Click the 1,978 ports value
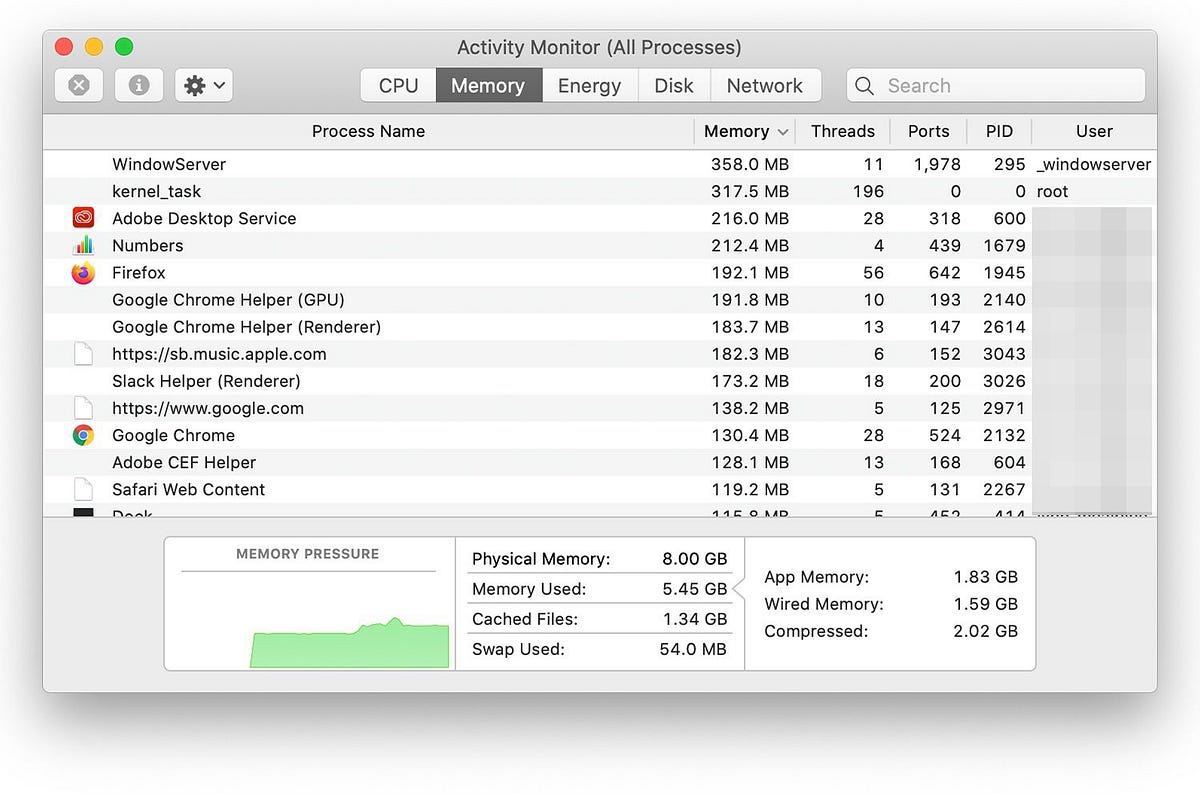Image resolution: width=1200 pixels, height=800 pixels. (x=937, y=164)
